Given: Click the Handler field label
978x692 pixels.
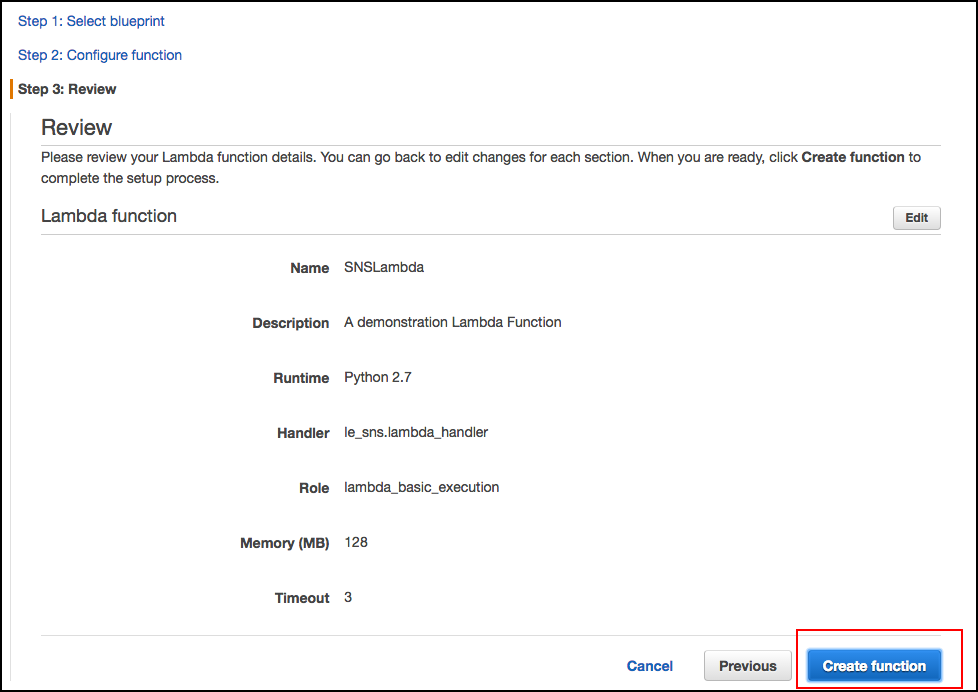Looking at the screenshot, I should tap(302, 433).
